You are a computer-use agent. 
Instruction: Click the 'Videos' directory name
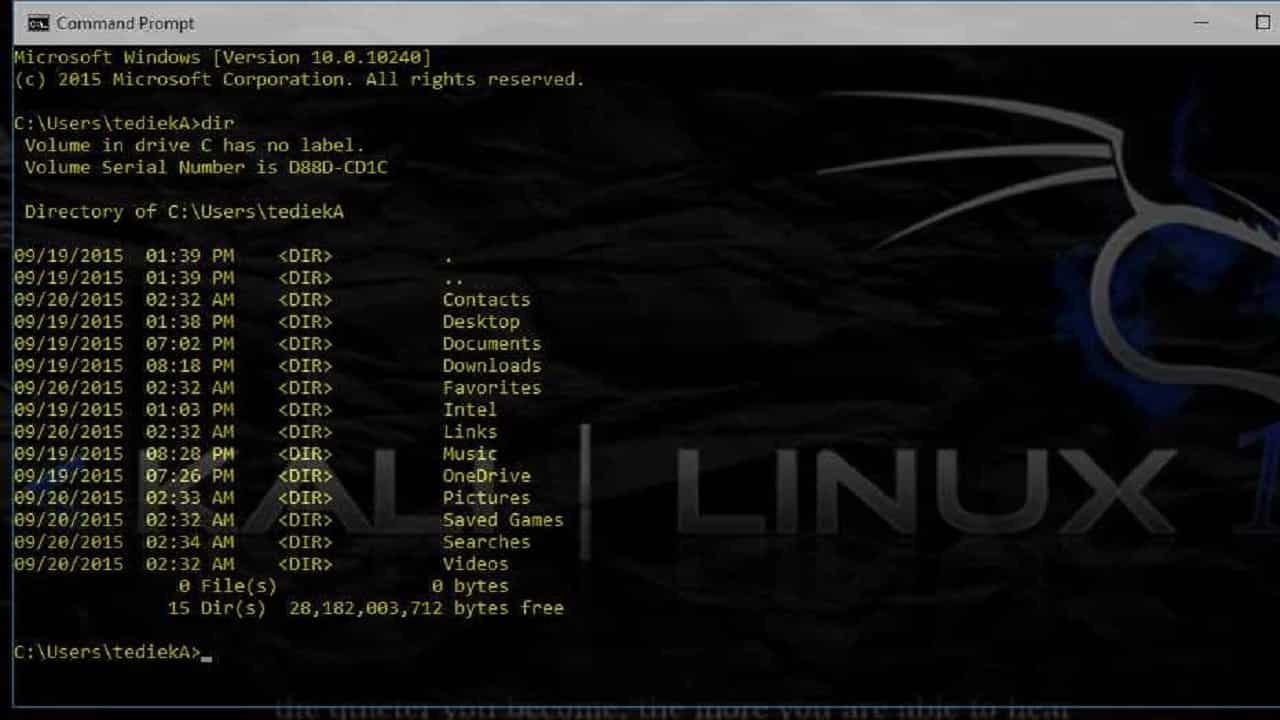pos(475,563)
